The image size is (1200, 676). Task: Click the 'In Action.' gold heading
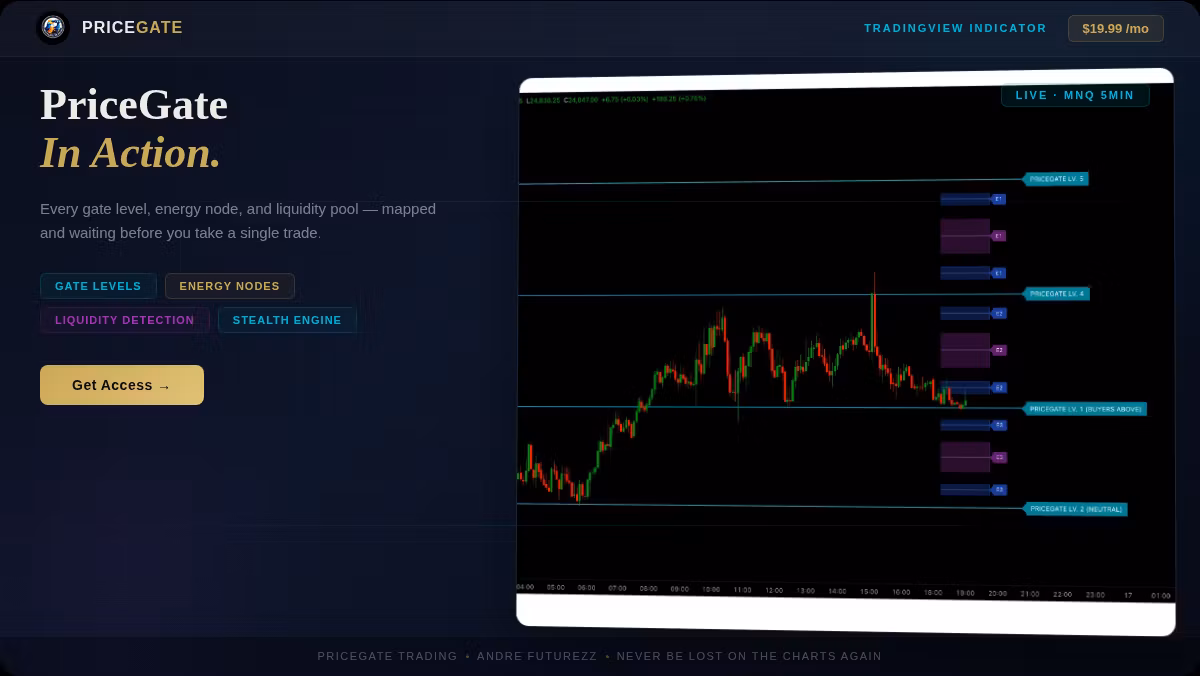[x=130, y=153]
